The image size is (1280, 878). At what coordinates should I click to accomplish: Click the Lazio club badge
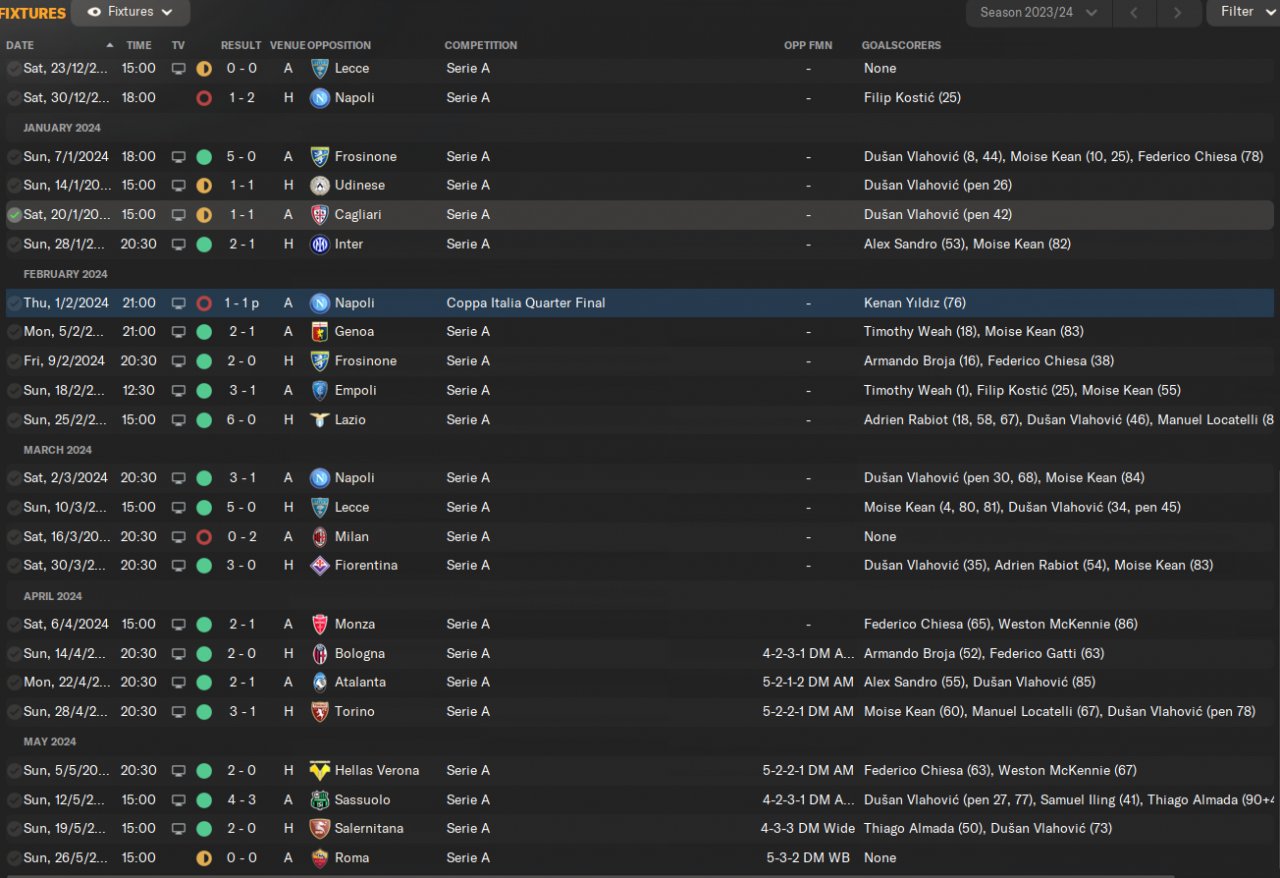(320, 420)
